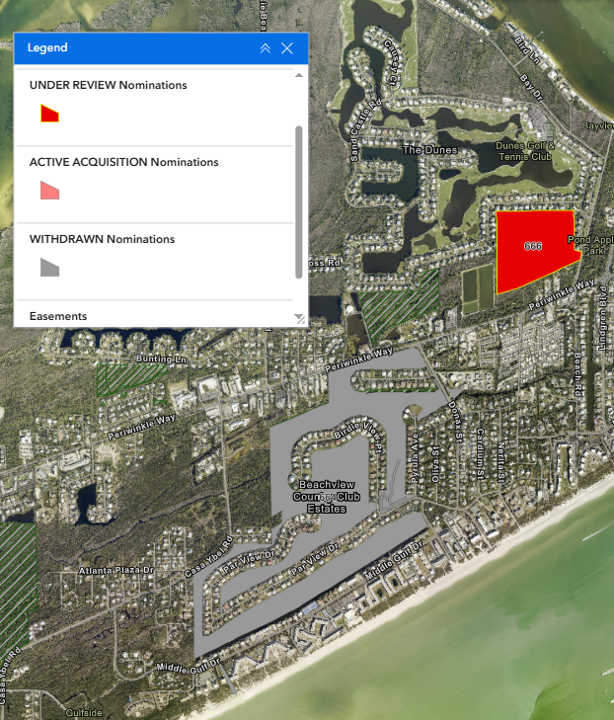The image size is (614, 720).
Task: Click The Dunes map label
Action: point(430,150)
